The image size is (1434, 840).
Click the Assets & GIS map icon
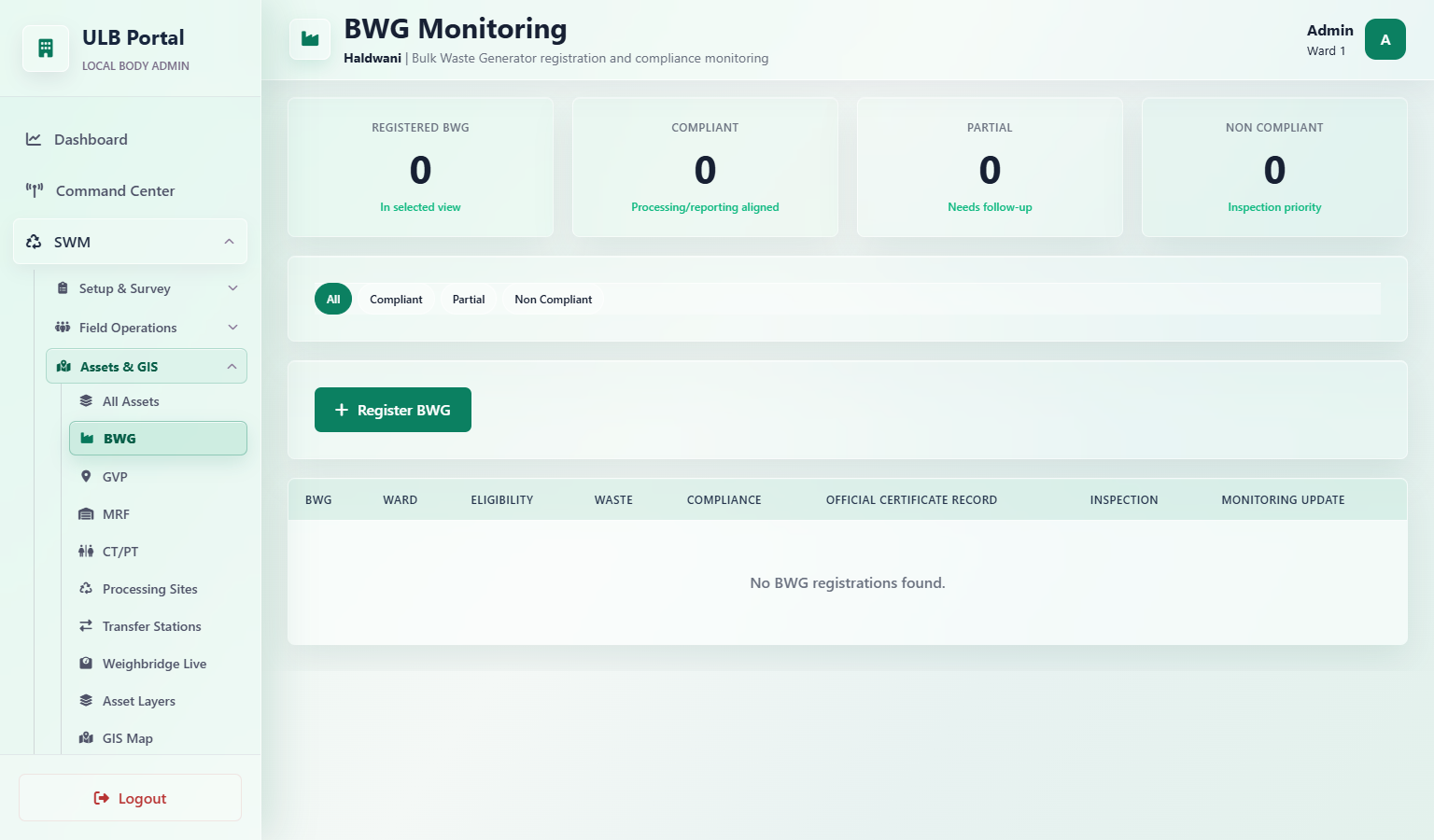click(x=63, y=367)
